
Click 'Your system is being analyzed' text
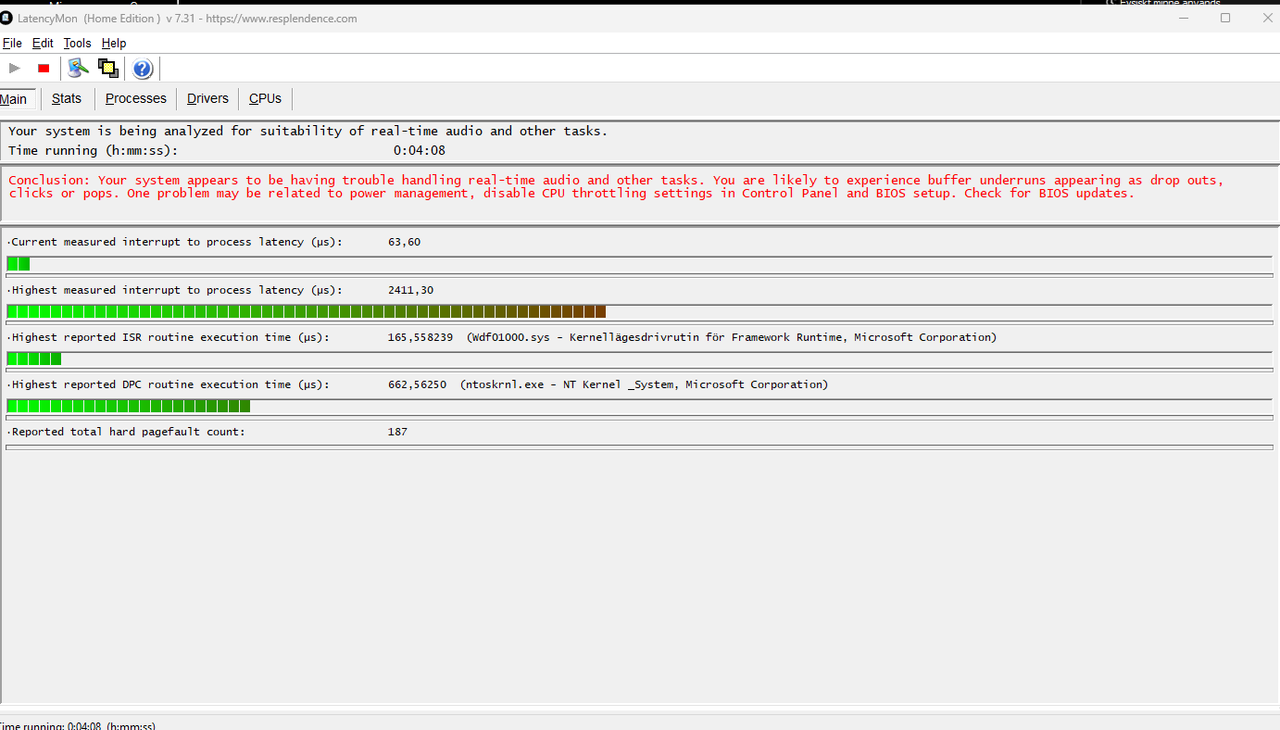point(308,131)
